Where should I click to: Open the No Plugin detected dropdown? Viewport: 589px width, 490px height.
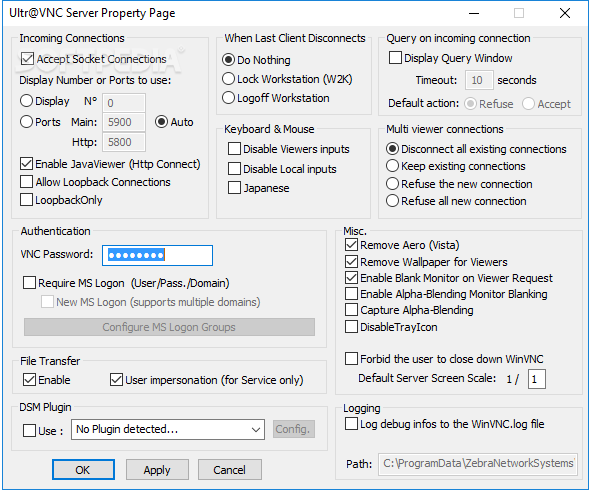coord(168,430)
